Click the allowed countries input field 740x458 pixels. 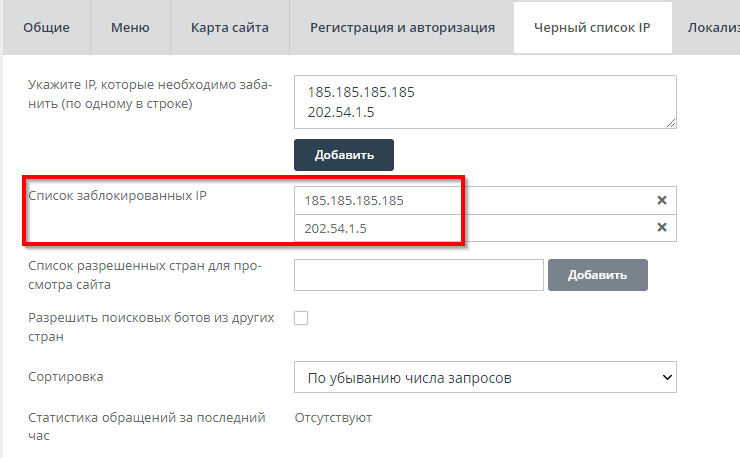418,275
